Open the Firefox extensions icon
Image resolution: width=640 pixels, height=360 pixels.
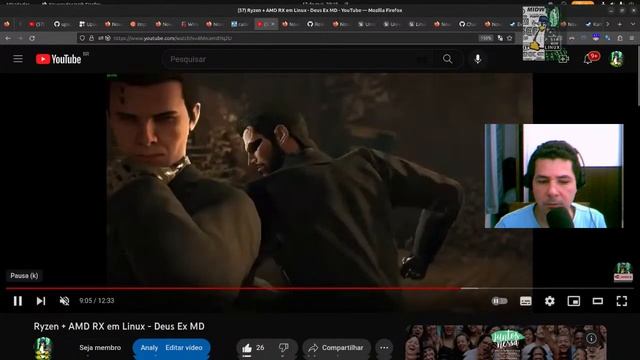(x=620, y=38)
